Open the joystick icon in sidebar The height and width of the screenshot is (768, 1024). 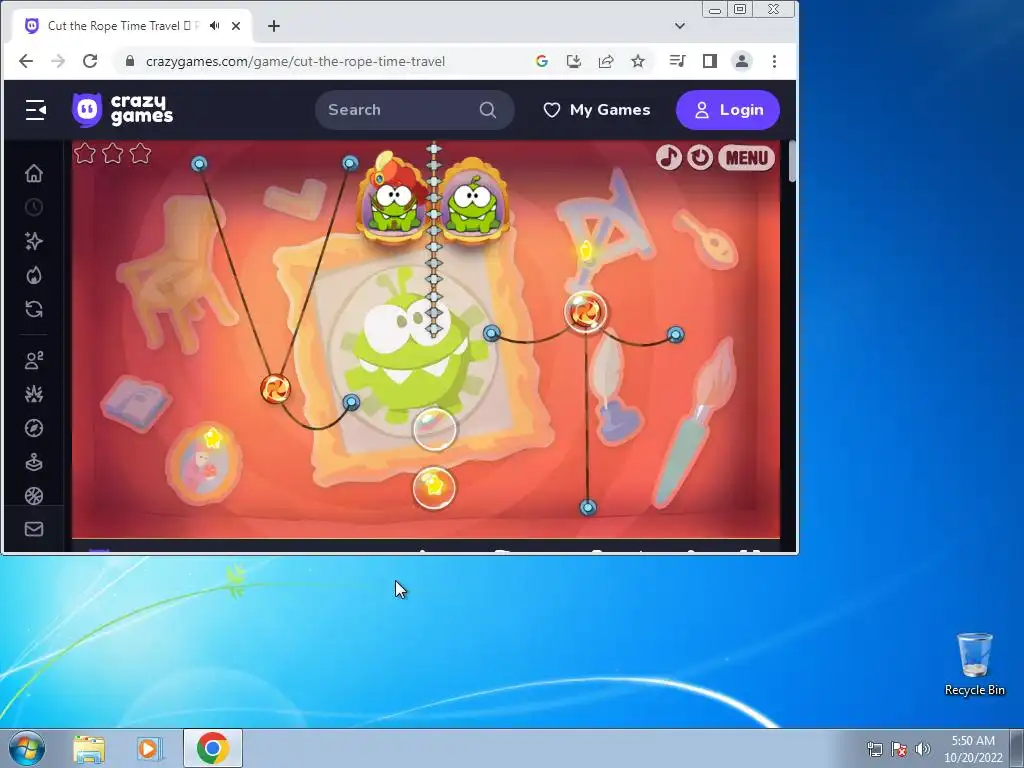pos(34,462)
